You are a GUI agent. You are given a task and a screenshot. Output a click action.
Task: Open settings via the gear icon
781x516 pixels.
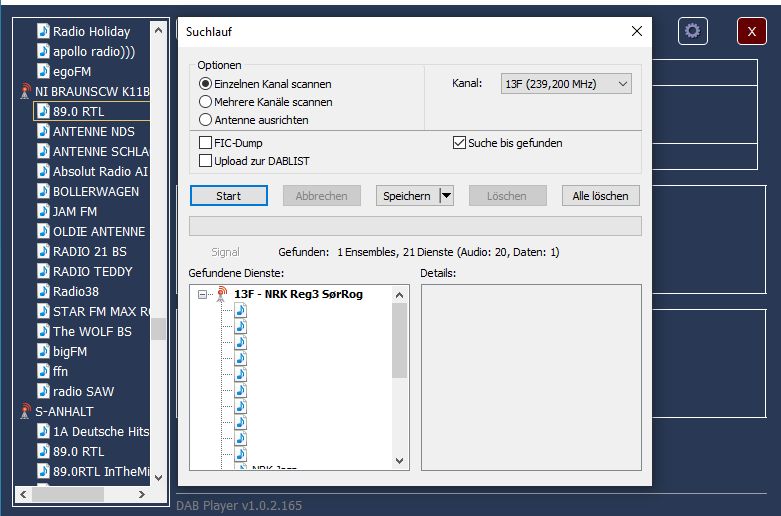692,31
